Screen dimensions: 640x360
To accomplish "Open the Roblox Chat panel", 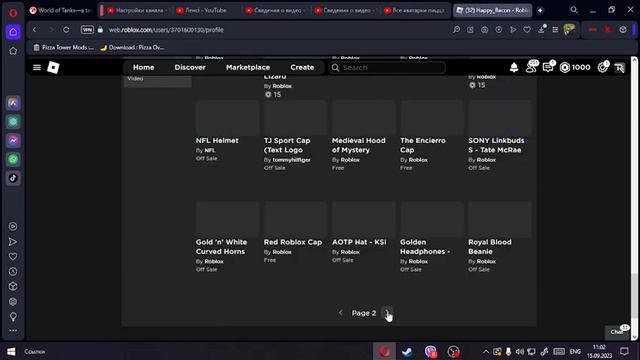I will [617, 332].
